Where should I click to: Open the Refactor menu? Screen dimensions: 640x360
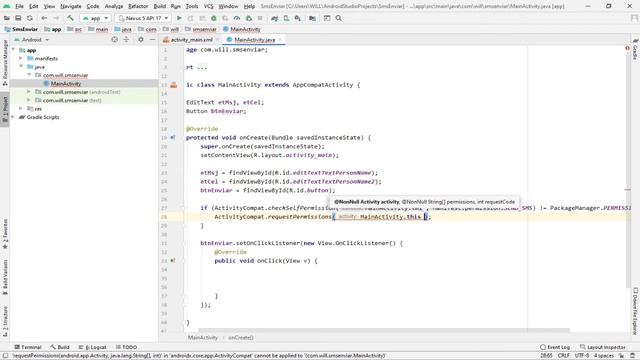(x=138, y=6)
